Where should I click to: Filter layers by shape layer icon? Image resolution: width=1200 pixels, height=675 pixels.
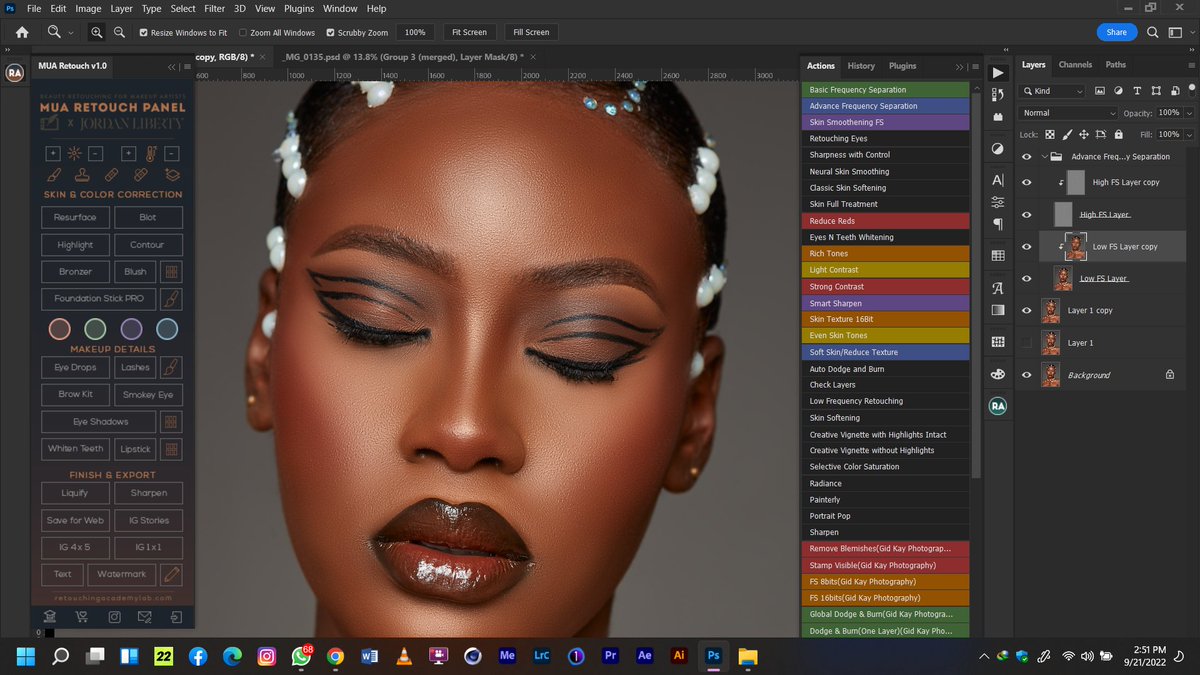(1155, 91)
